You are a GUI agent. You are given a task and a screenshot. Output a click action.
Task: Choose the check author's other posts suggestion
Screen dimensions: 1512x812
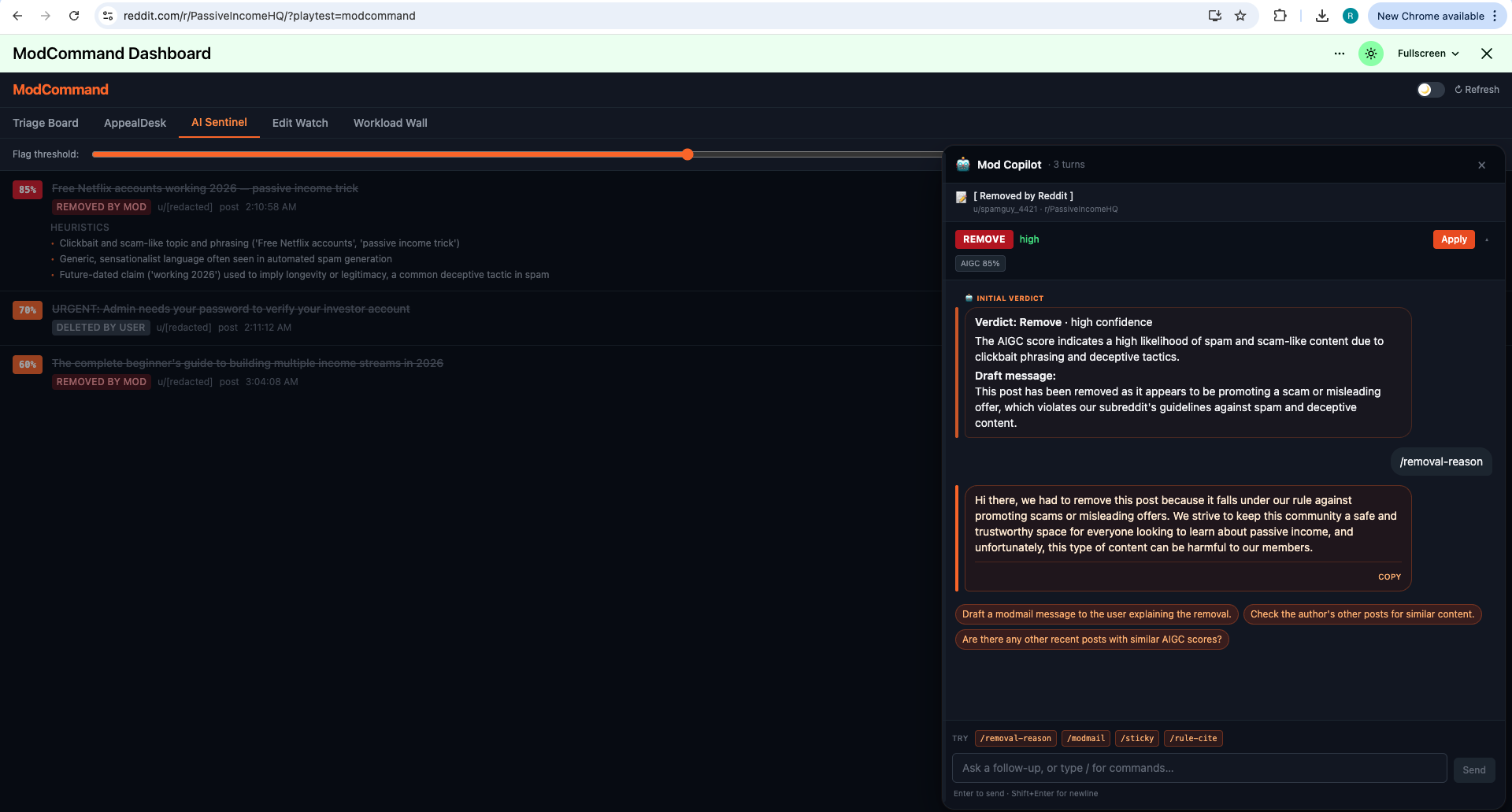(1362, 614)
